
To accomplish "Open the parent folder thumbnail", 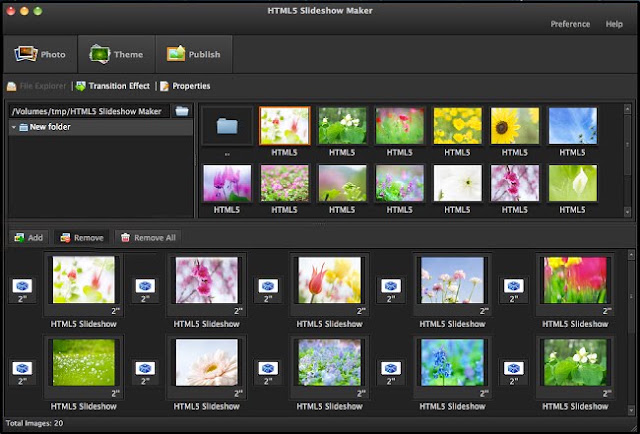I will click(x=227, y=126).
